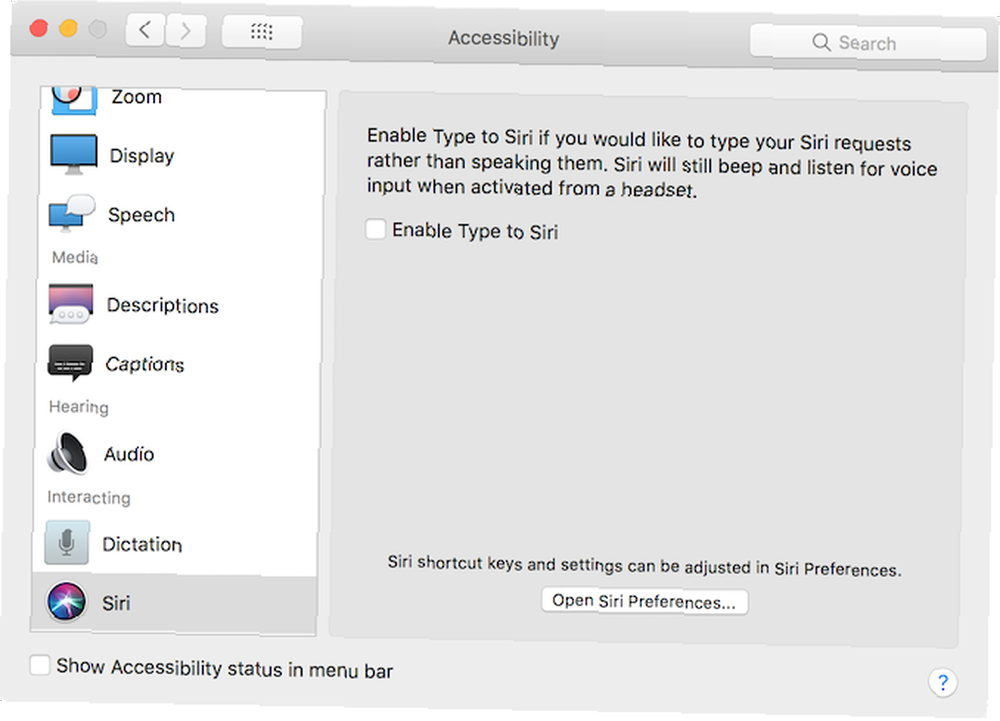
Task: Select Zoom in the sidebar list
Action: 182,101
